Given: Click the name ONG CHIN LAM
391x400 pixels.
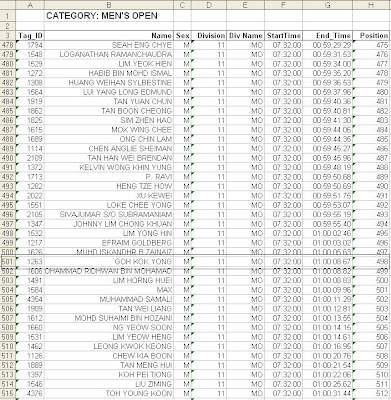Looking at the screenshot, I should tap(146, 139).
